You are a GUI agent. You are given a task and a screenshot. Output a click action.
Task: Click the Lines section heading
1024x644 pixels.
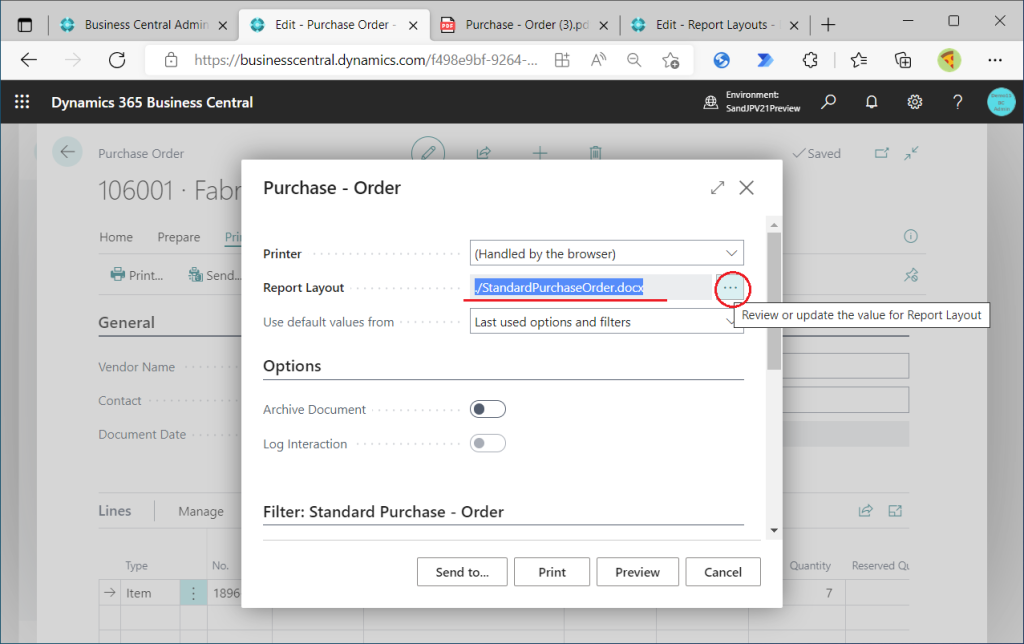click(x=114, y=511)
